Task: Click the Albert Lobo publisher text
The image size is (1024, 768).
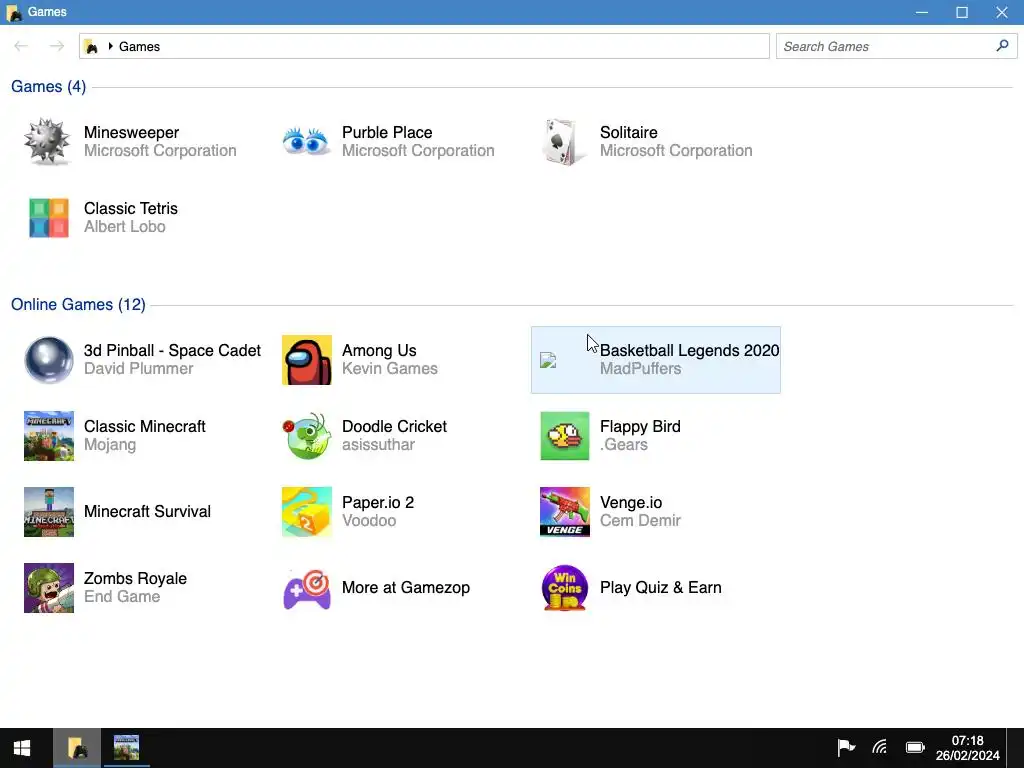Action: [x=125, y=227]
